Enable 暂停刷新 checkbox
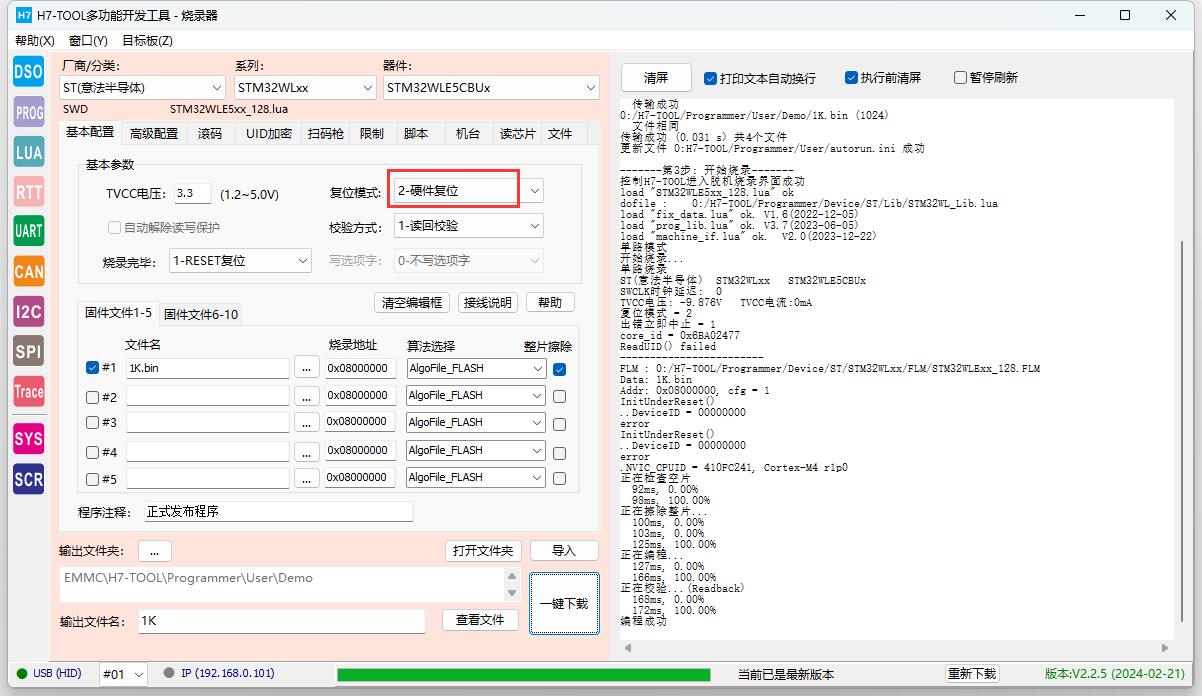This screenshot has height=696, width=1202. (x=960, y=78)
